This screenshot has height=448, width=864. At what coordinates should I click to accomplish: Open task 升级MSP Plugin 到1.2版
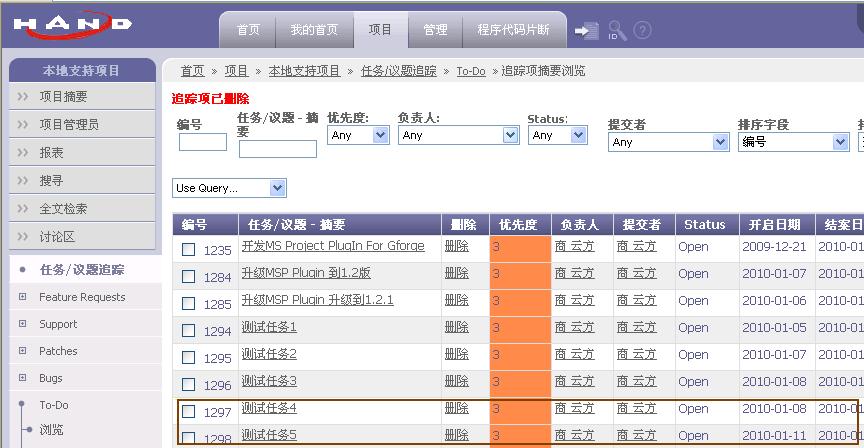click(306, 273)
